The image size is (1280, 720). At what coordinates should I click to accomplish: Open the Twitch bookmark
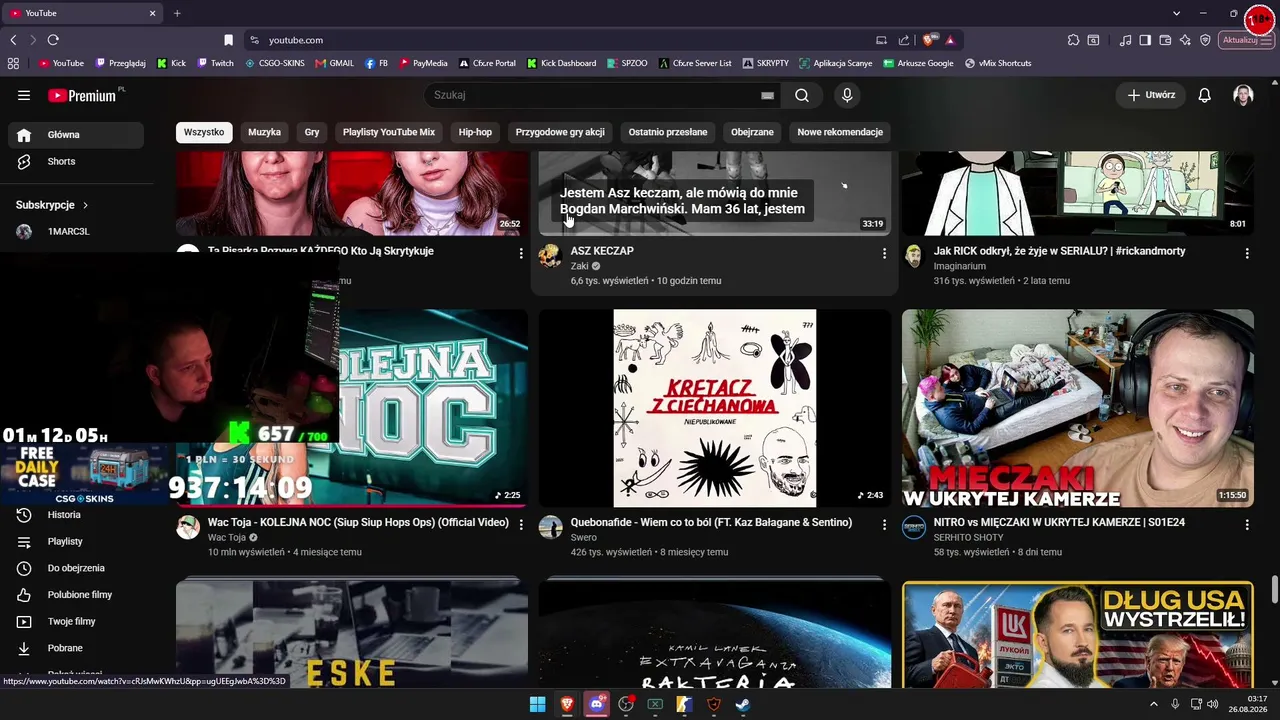click(x=216, y=63)
